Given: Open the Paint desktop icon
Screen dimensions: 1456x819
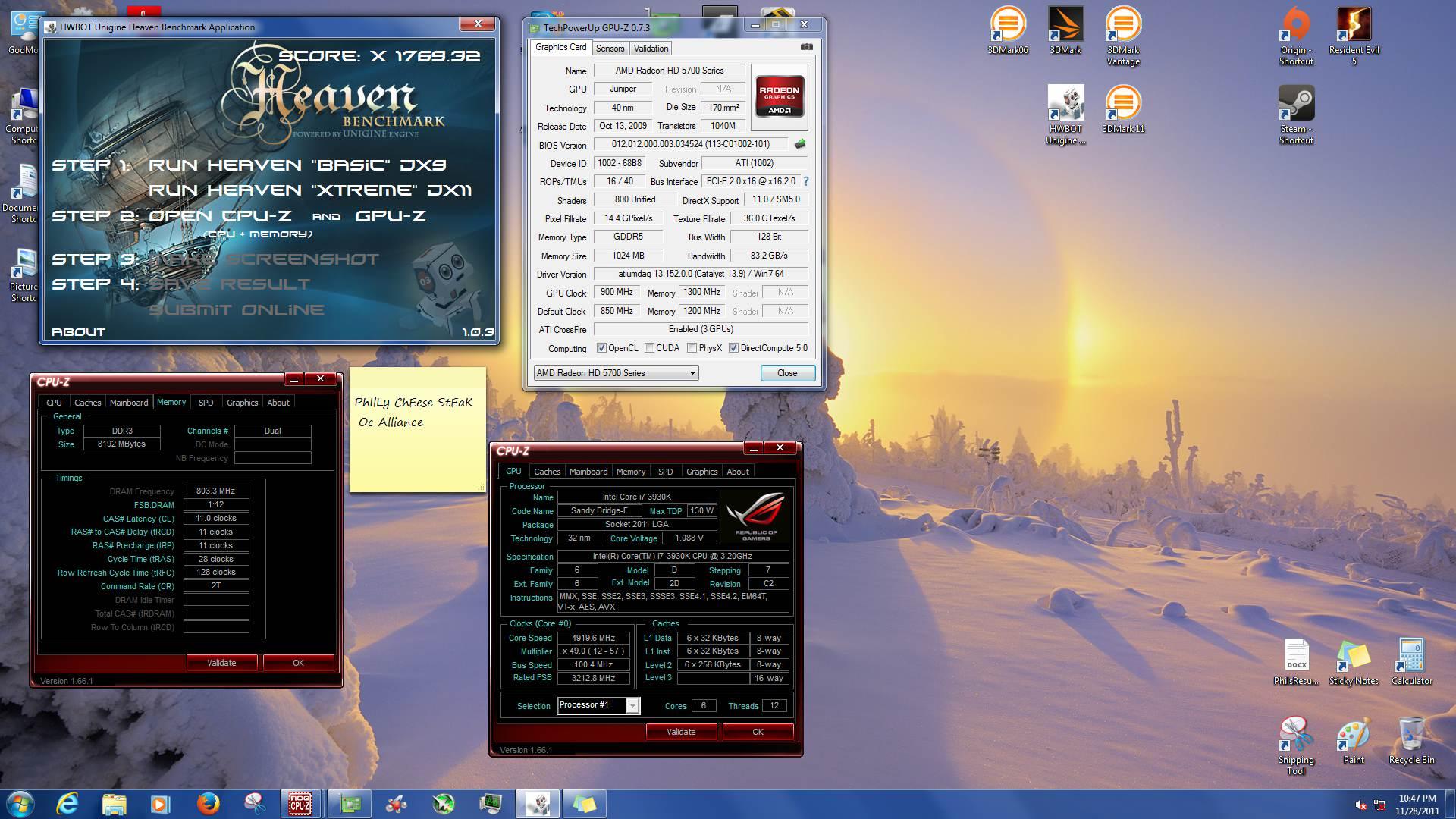Looking at the screenshot, I should (x=1354, y=741).
